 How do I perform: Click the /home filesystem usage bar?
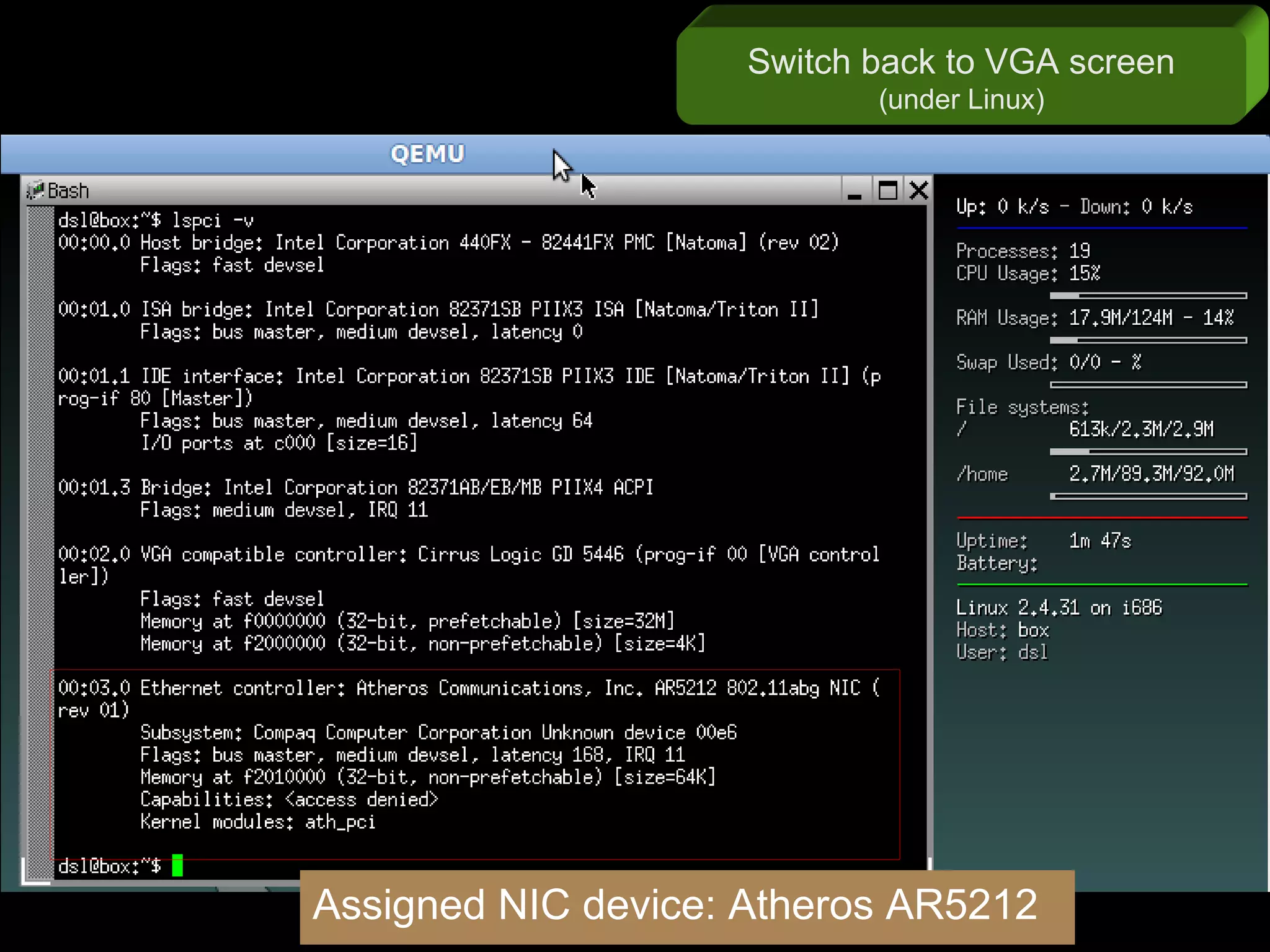tap(1148, 496)
